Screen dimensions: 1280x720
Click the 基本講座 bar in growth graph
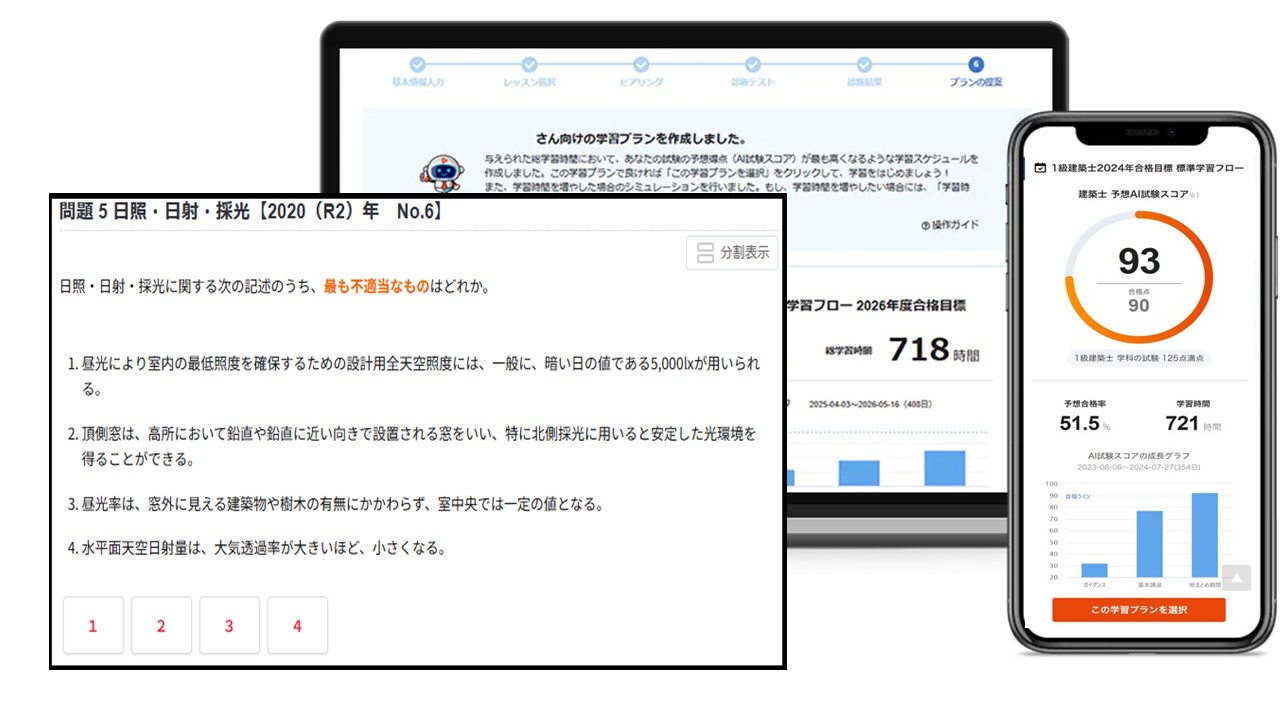1149,544
